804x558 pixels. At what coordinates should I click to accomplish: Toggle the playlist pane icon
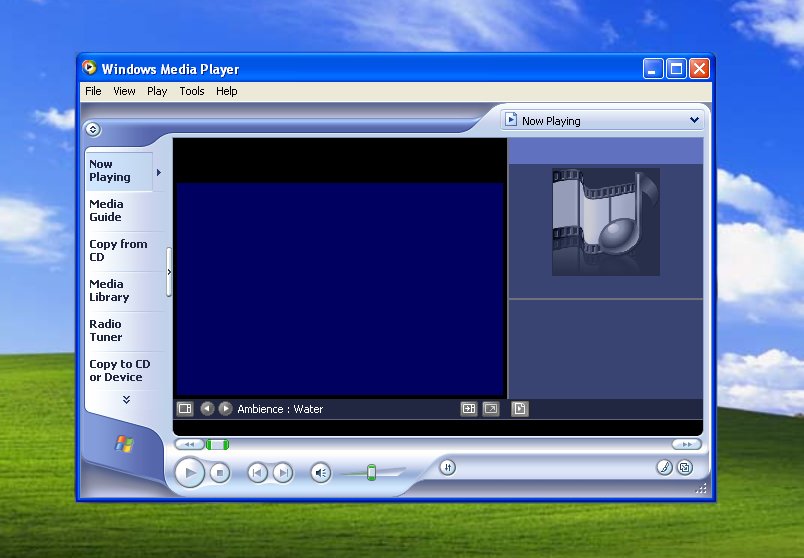[x=519, y=409]
